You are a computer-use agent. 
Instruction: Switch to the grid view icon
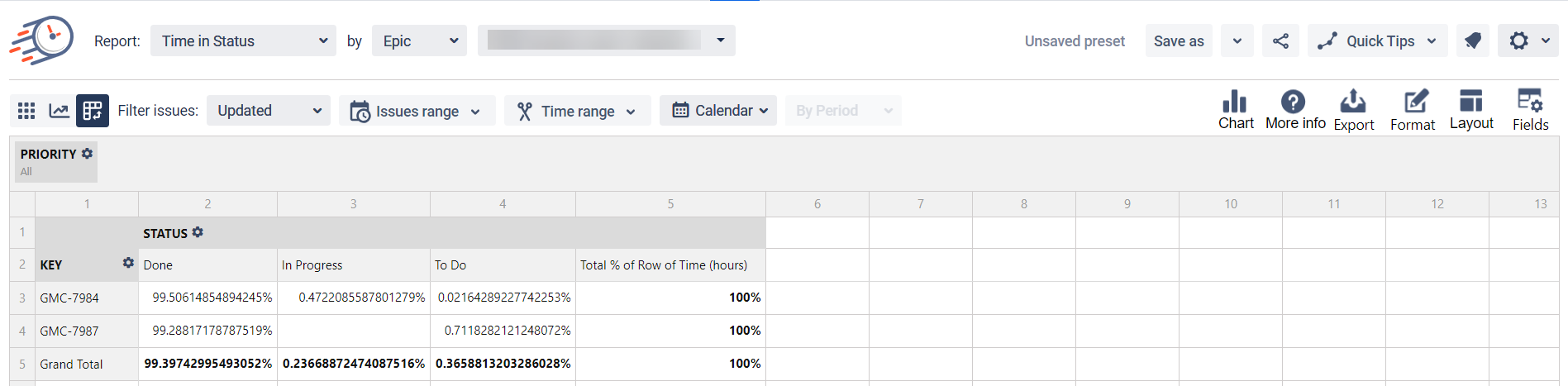26,111
